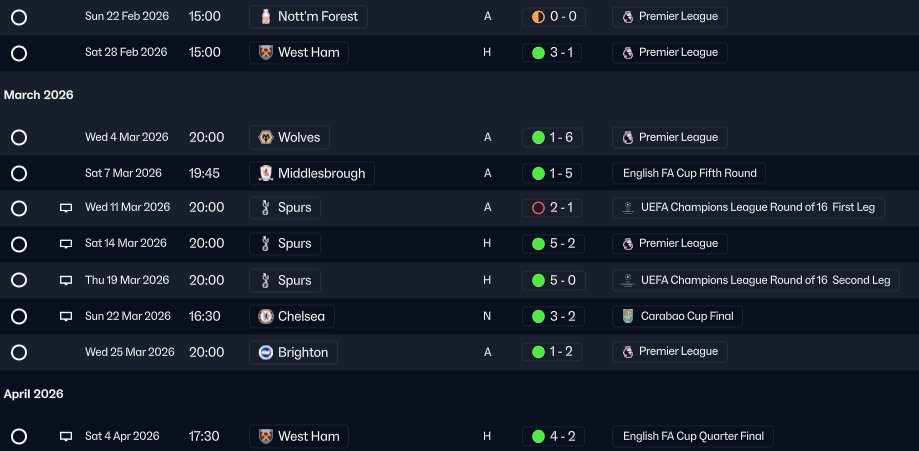Select the circle beside 7 Mar Middlesbrough match
The image size is (919, 451).
[19, 173]
